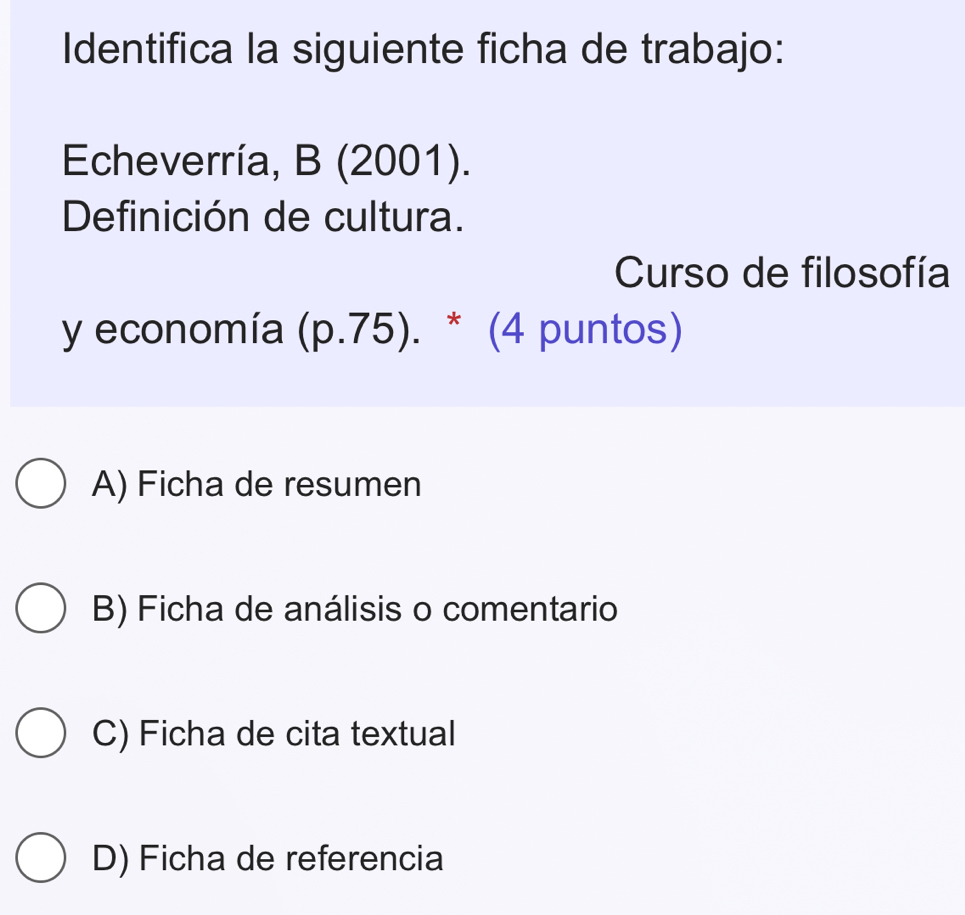Mark the radio button for option C
The width and height of the screenshot is (965, 915).
pyautogui.click(x=40, y=735)
